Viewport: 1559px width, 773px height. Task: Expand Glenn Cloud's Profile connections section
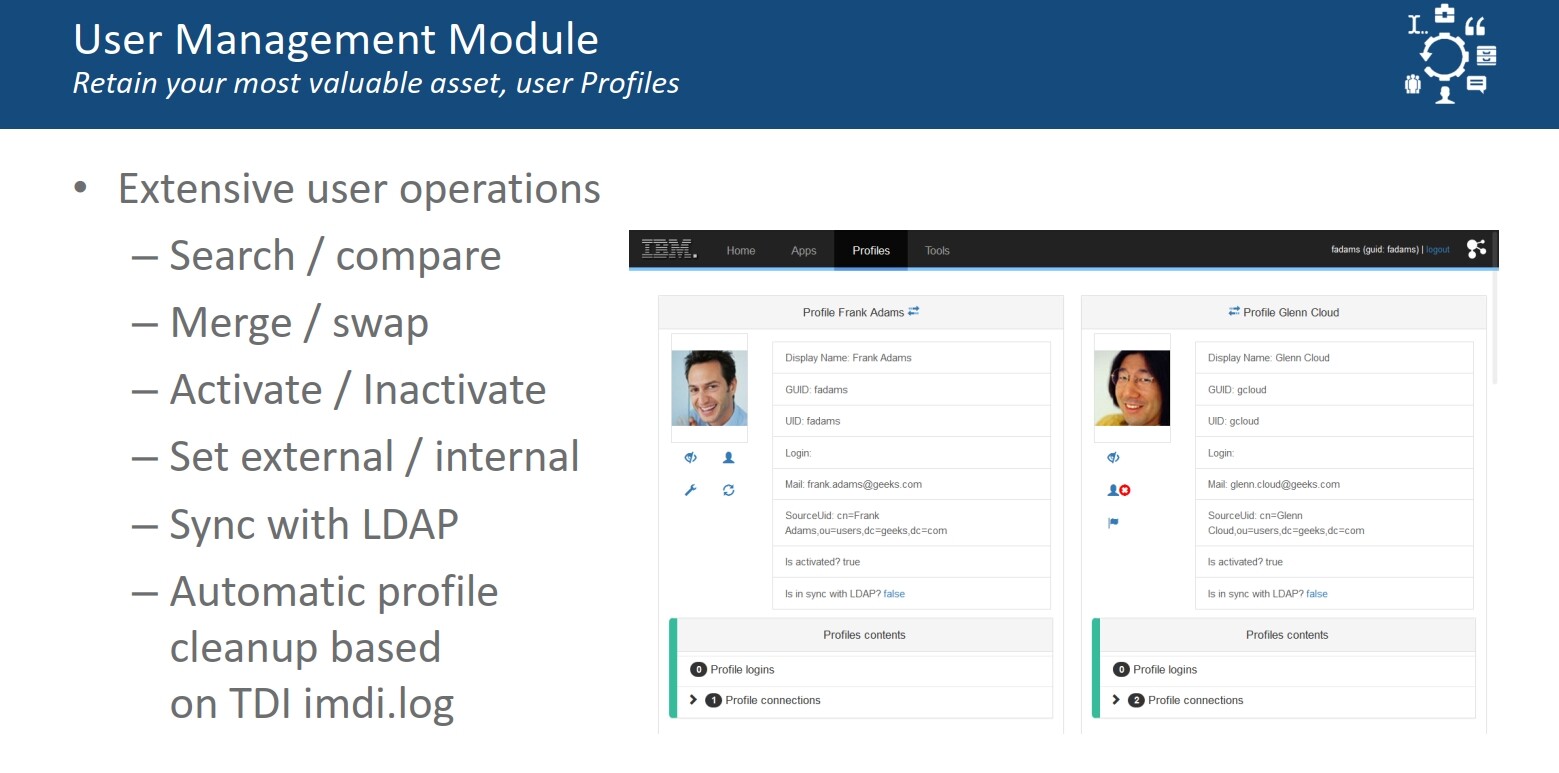1117,700
